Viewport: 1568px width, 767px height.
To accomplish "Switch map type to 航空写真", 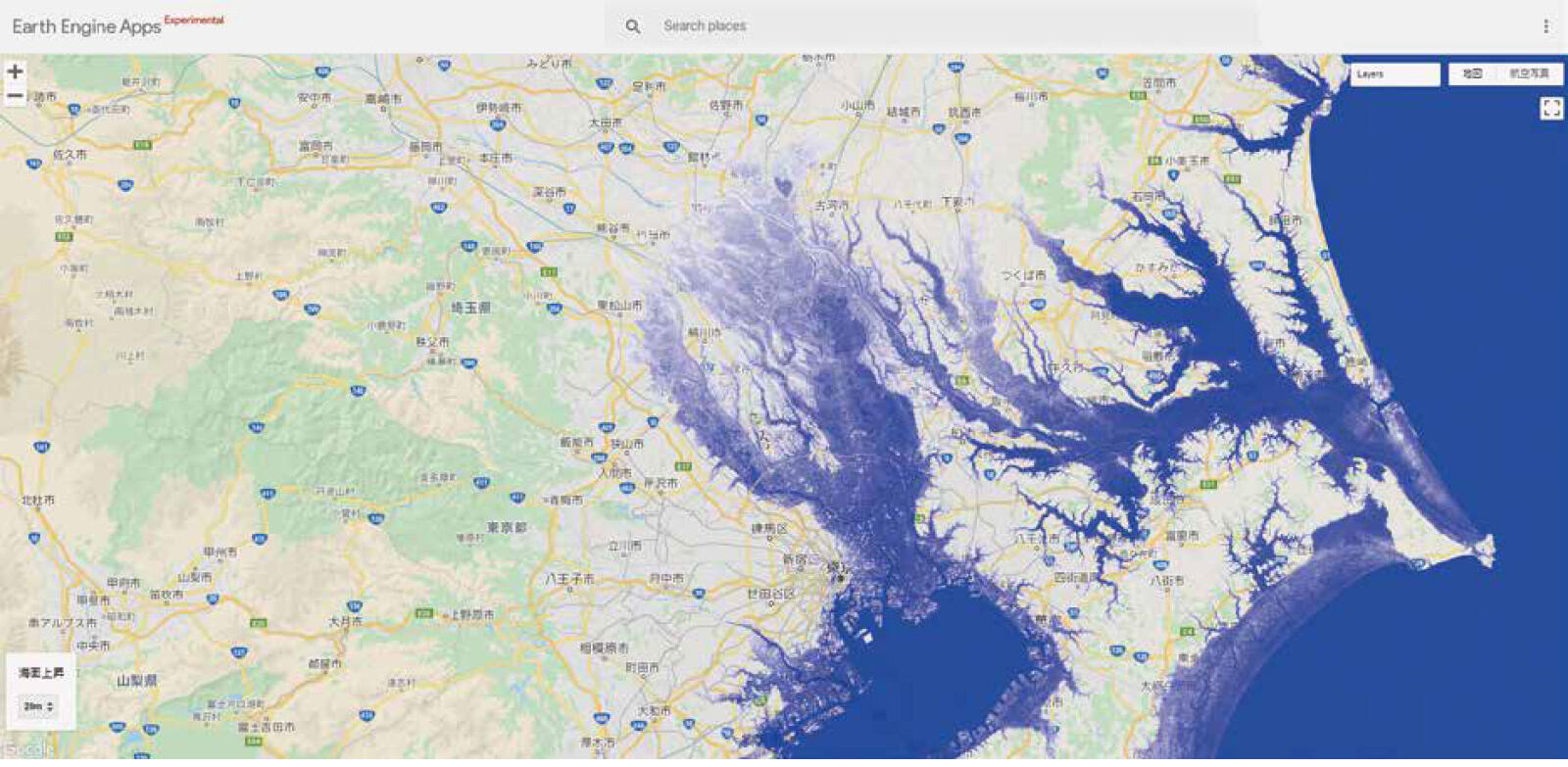I will (x=1529, y=74).
